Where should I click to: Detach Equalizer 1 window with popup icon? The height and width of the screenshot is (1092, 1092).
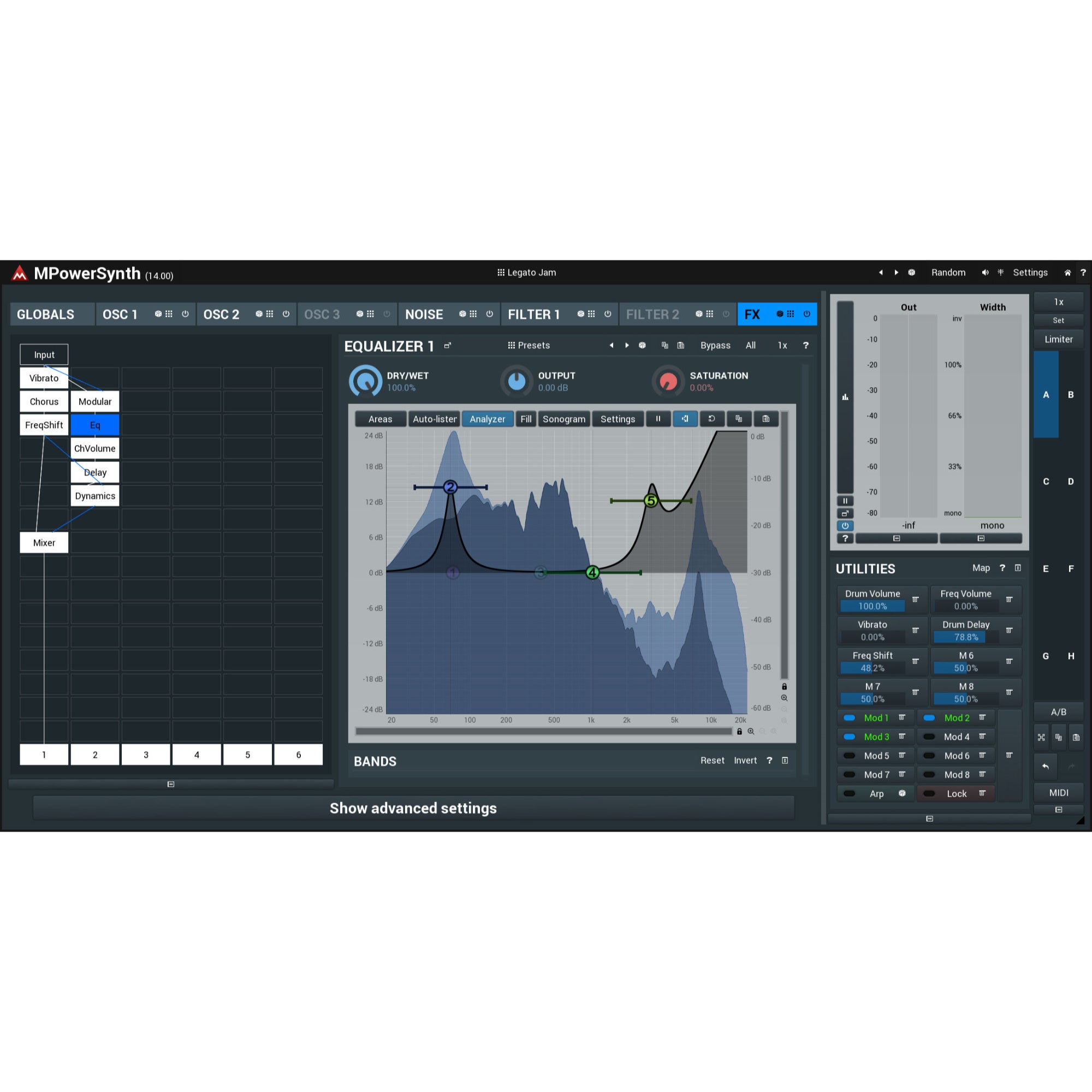(x=448, y=346)
